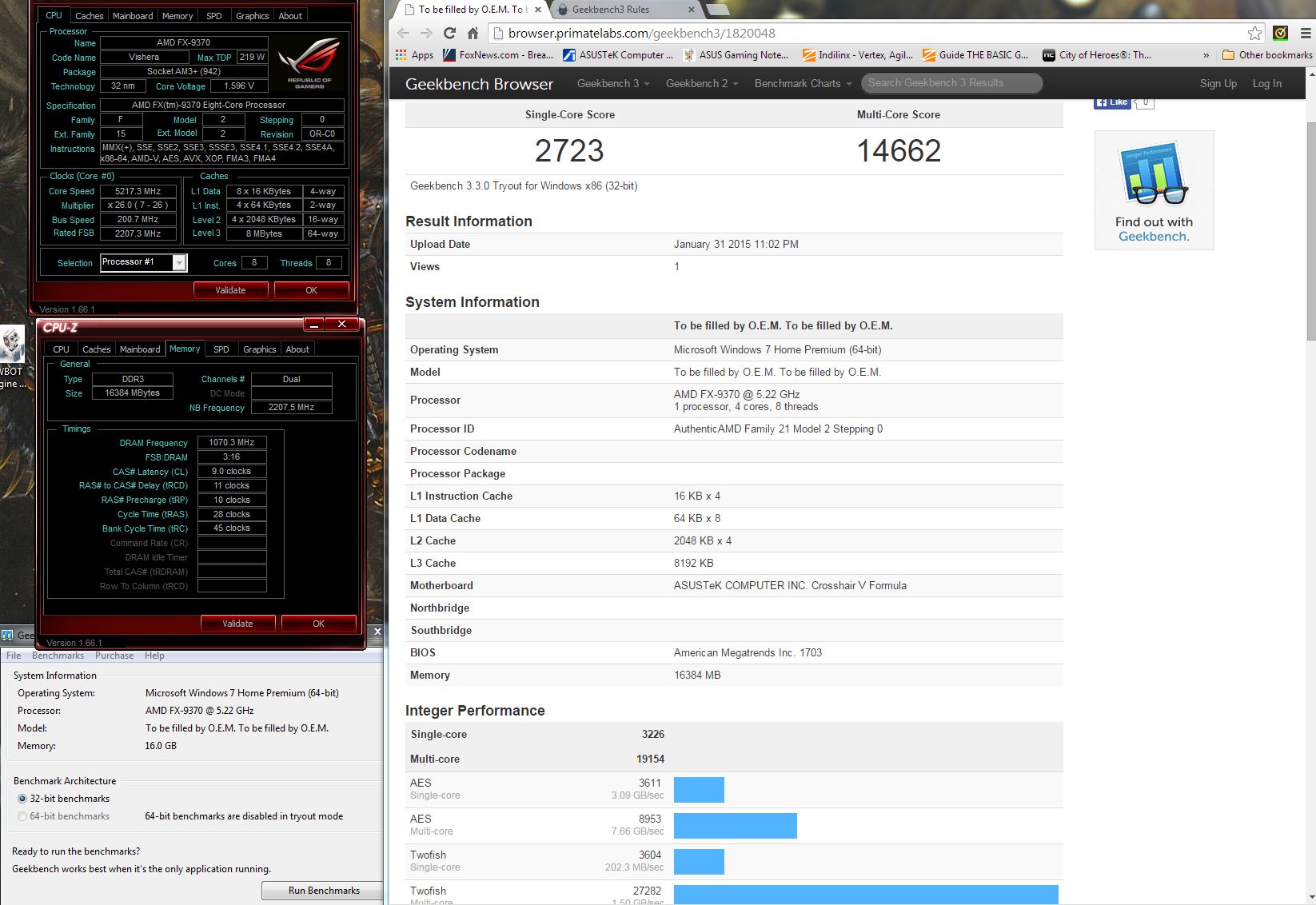Open the Chrome home page icon
1316x905 pixels.
(x=473, y=34)
